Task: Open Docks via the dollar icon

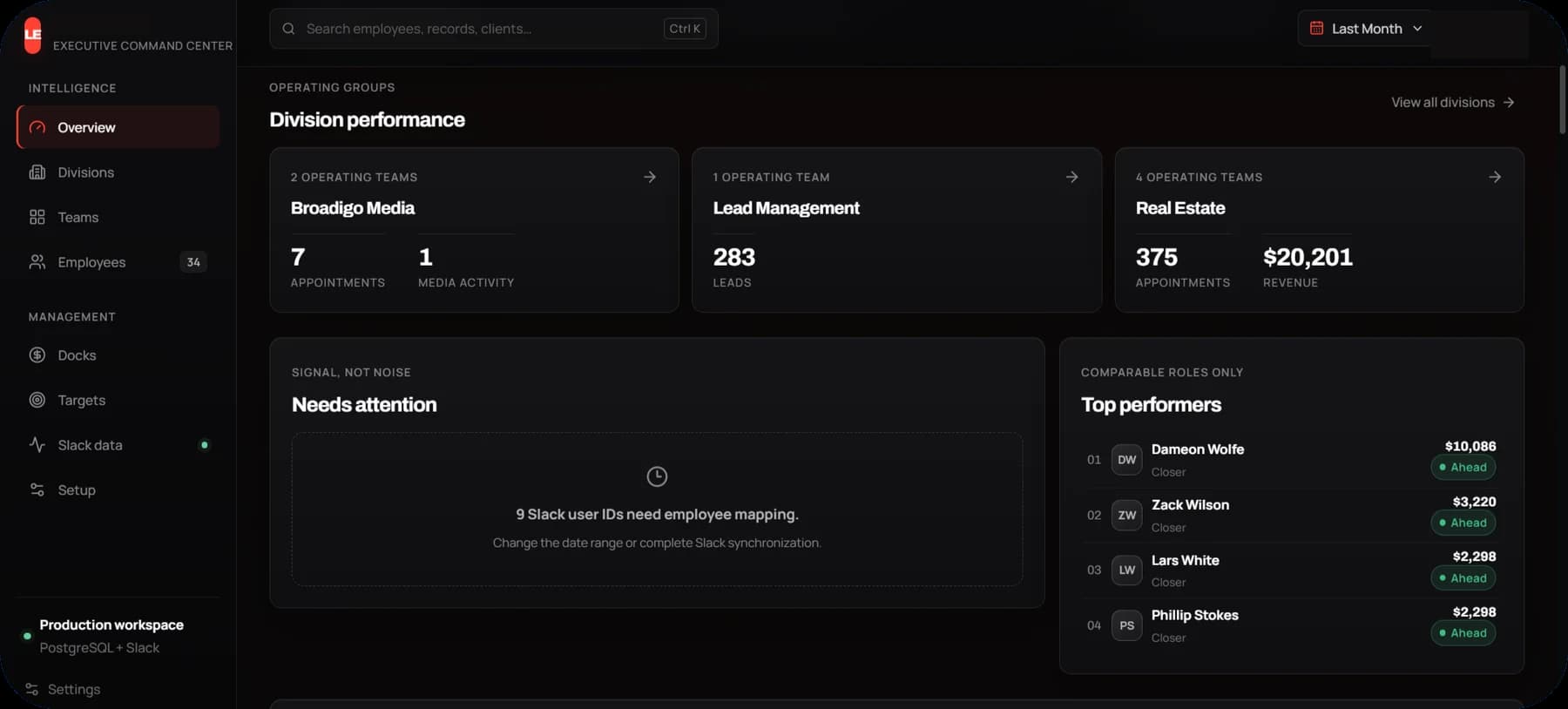Action: point(37,355)
